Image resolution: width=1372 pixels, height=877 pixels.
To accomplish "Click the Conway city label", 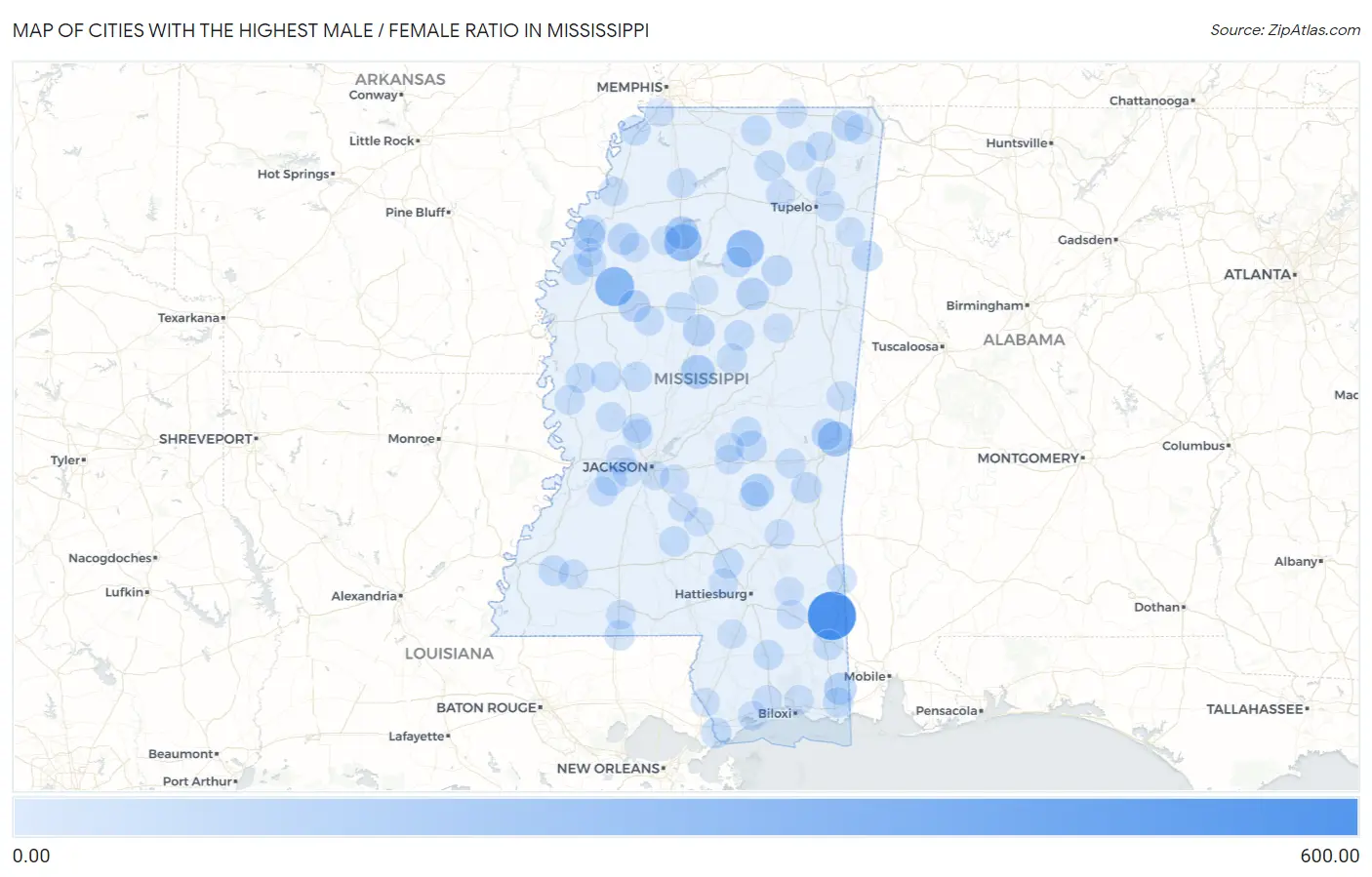I will point(373,95).
